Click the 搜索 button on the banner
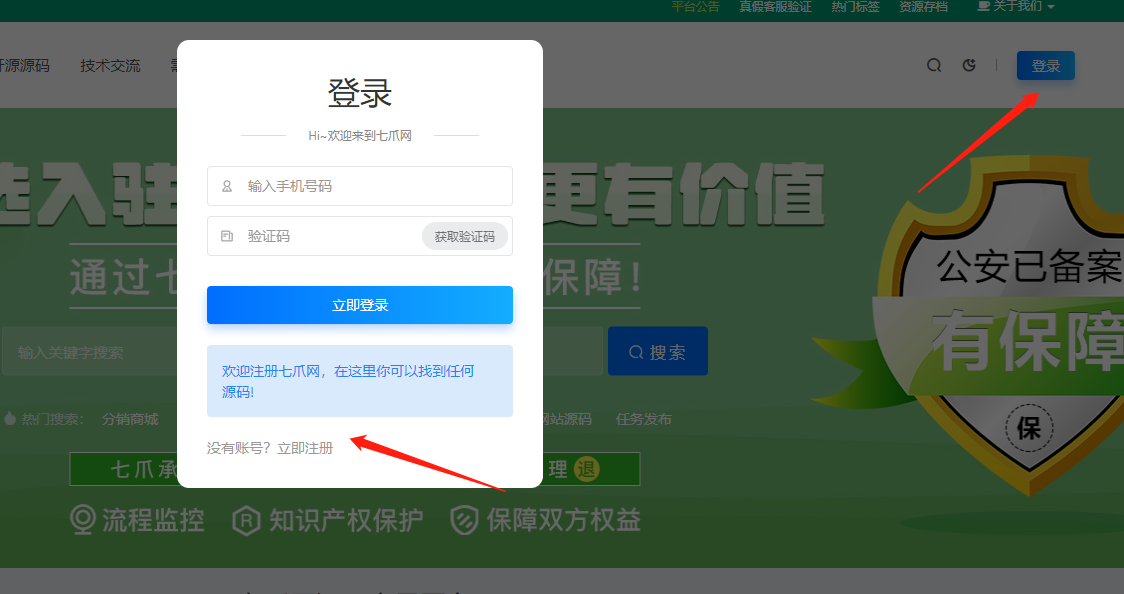The image size is (1124, 594). [658, 351]
